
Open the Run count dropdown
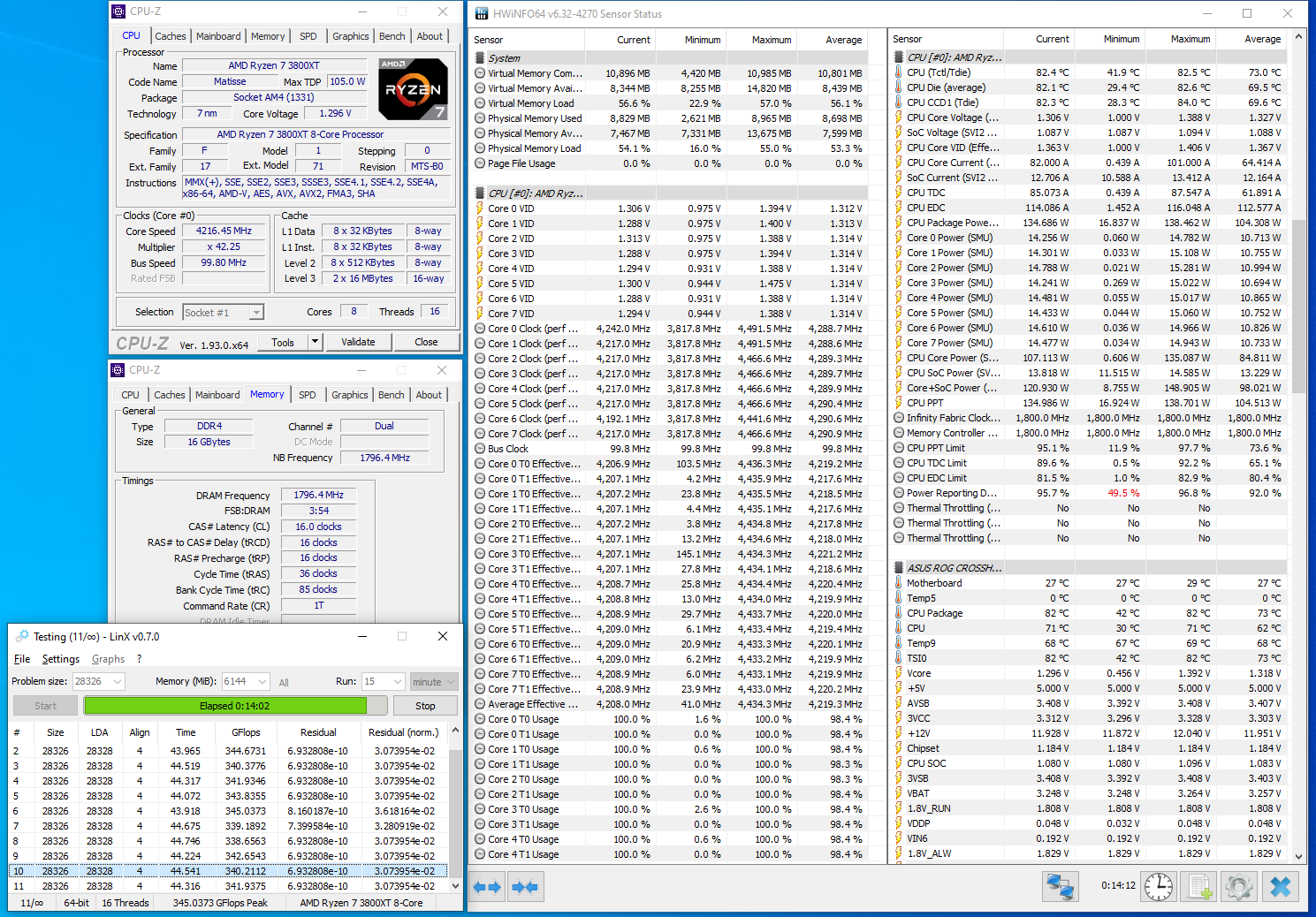pyautogui.click(x=398, y=681)
